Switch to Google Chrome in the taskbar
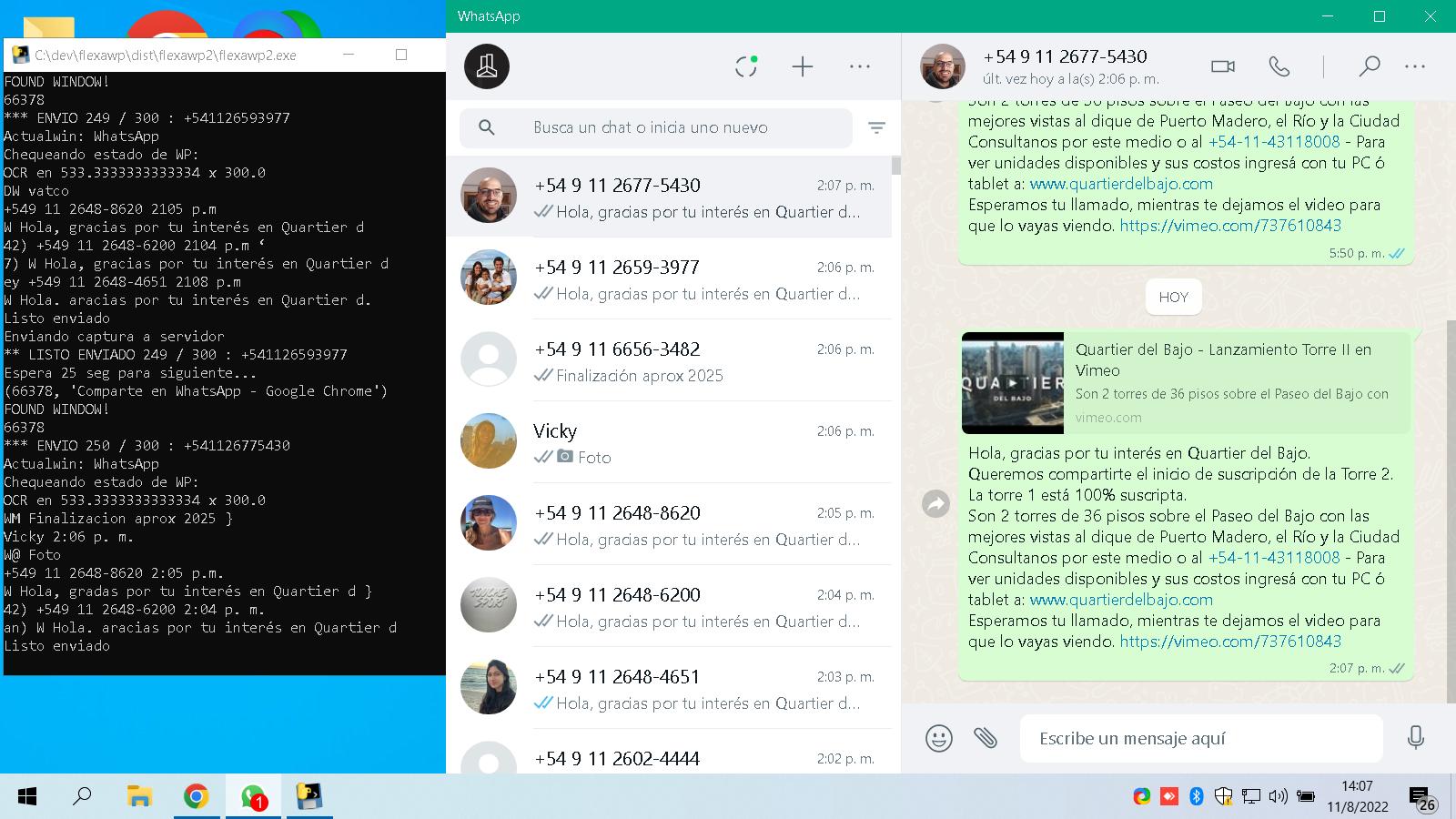The height and width of the screenshot is (819, 1456). click(x=196, y=797)
